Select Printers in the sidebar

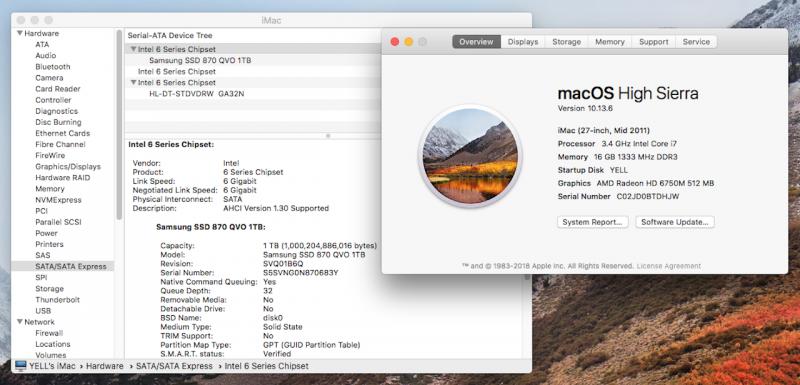[49, 244]
